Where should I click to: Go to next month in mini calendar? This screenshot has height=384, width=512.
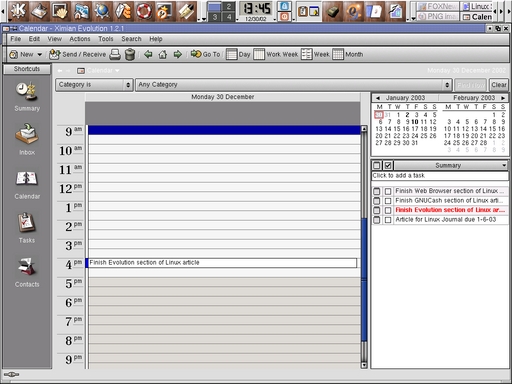click(x=503, y=98)
